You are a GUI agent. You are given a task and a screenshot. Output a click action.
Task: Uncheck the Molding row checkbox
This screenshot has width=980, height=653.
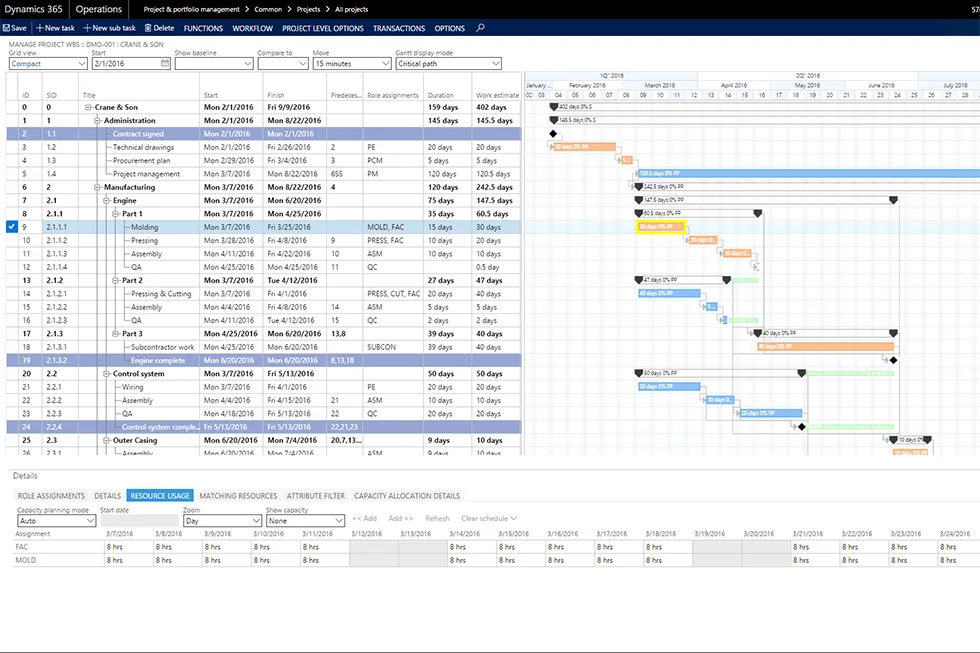click(x=11, y=227)
